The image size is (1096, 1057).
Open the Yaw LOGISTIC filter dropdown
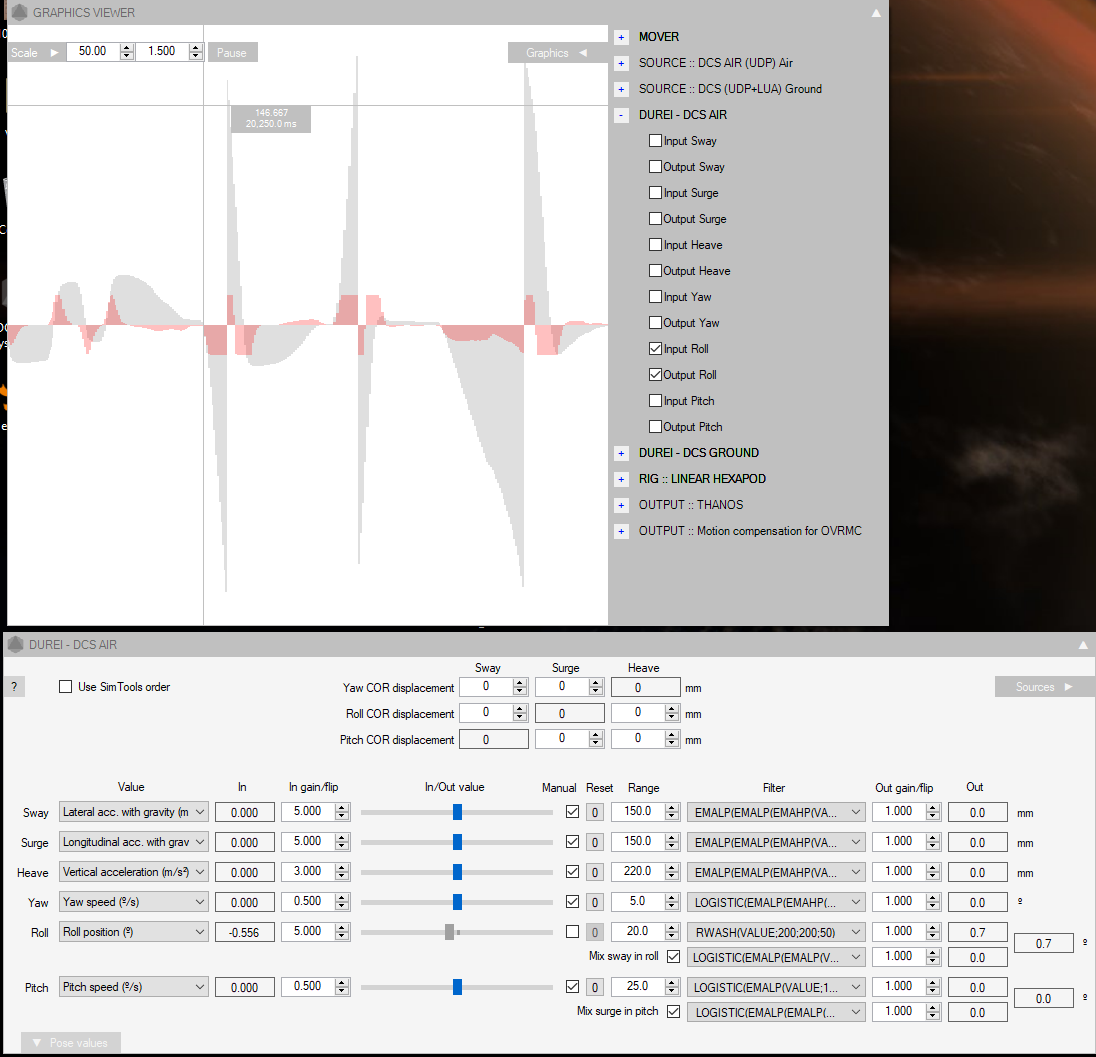[776, 902]
